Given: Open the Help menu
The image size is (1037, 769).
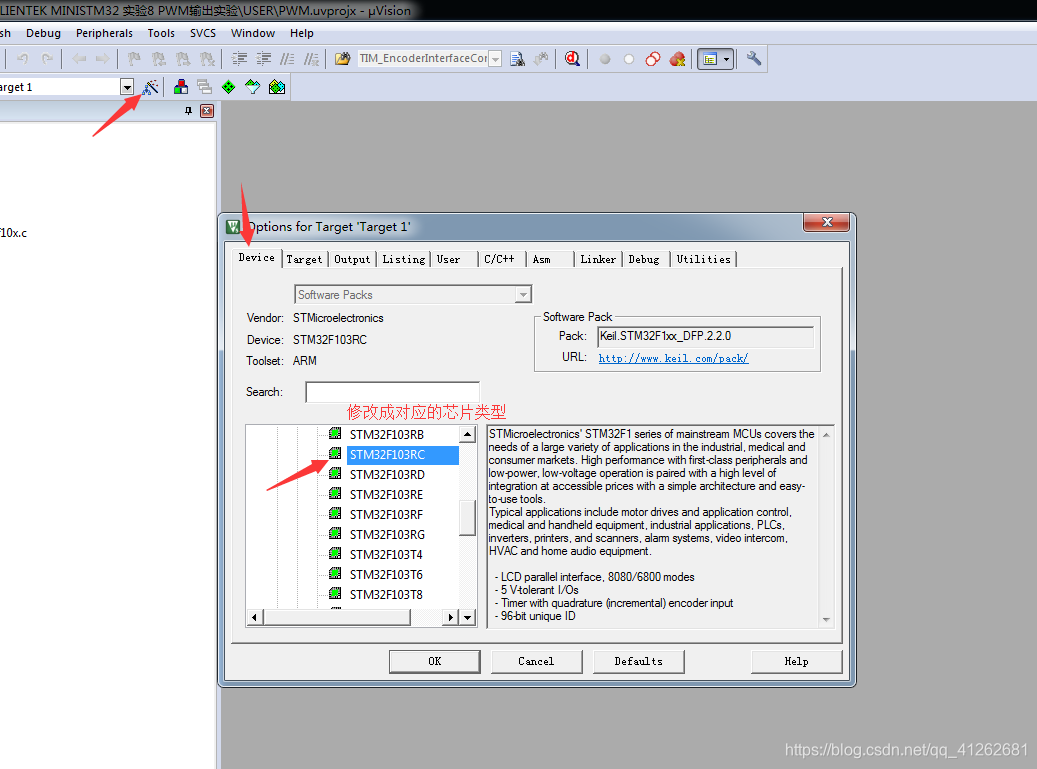Looking at the screenshot, I should [302, 33].
